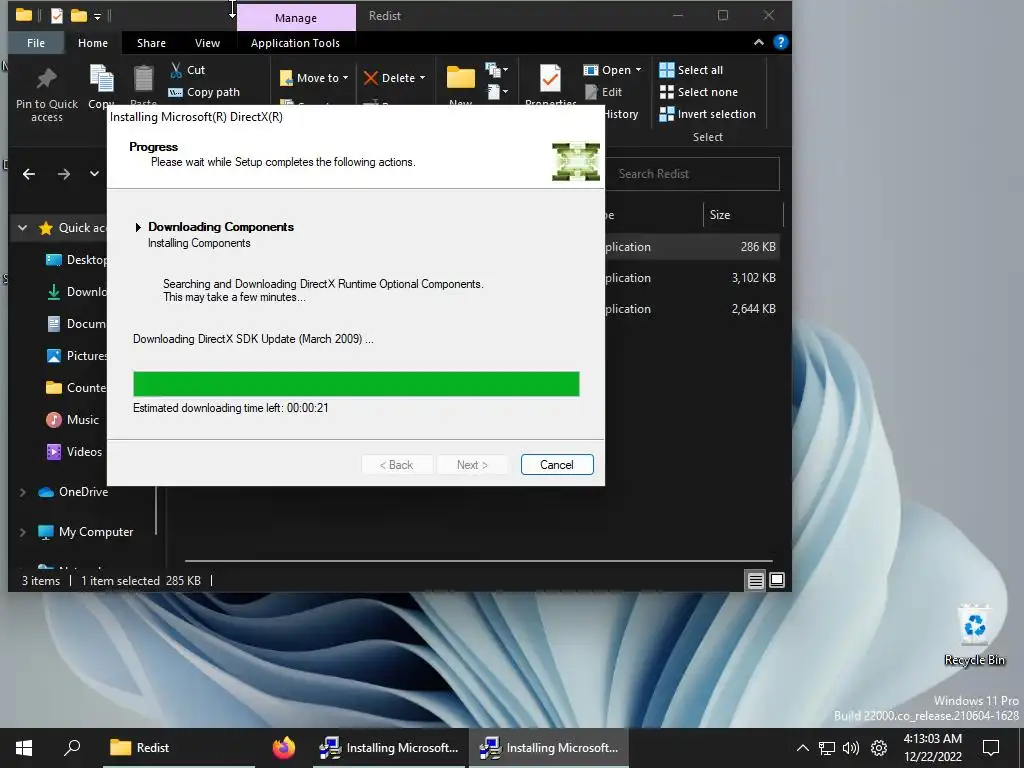Select the file row sized 3,102 KB
Image resolution: width=1024 pixels, height=768 pixels.
click(x=692, y=278)
